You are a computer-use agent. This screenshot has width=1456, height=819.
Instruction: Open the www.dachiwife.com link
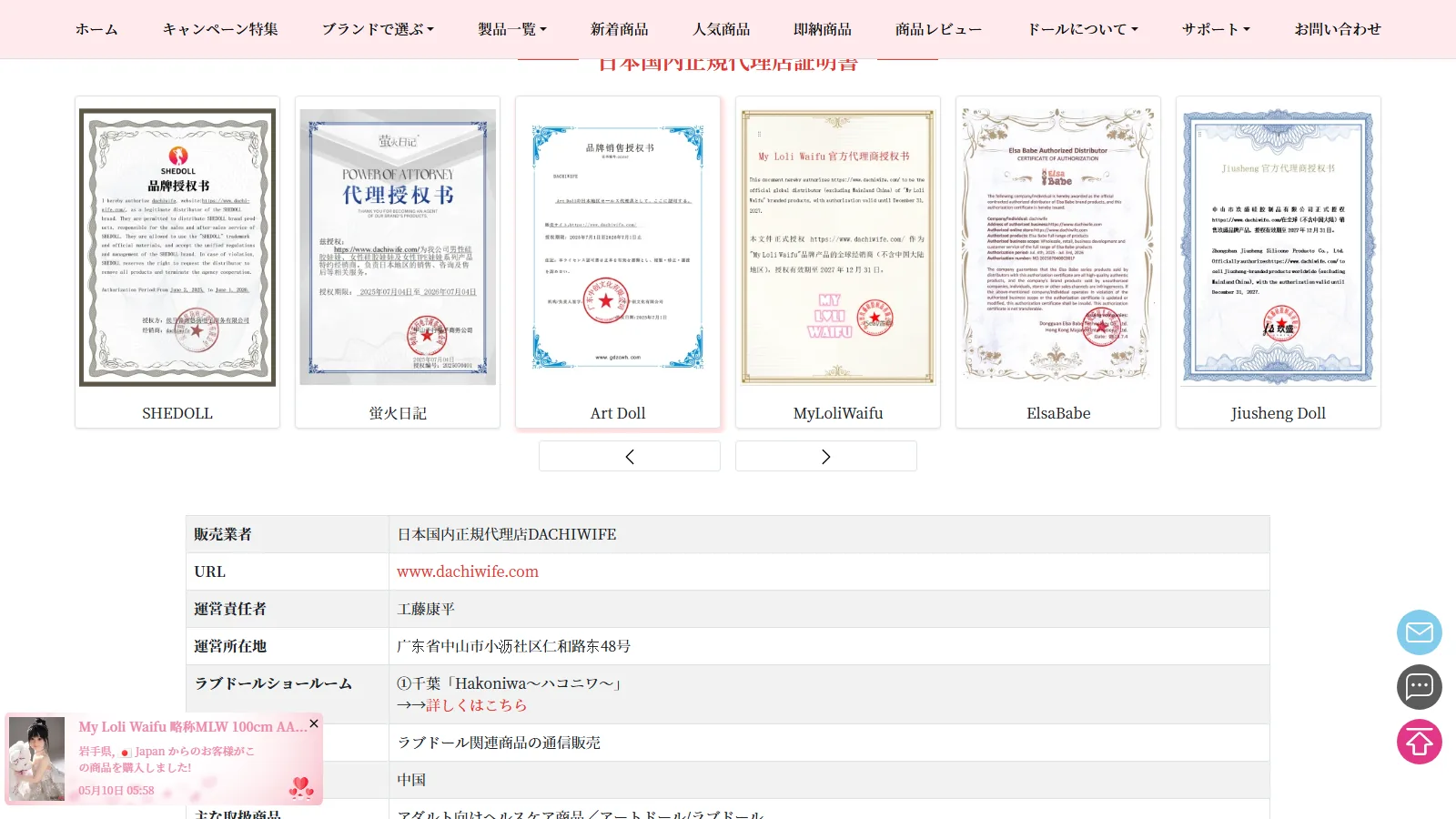click(468, 571)
